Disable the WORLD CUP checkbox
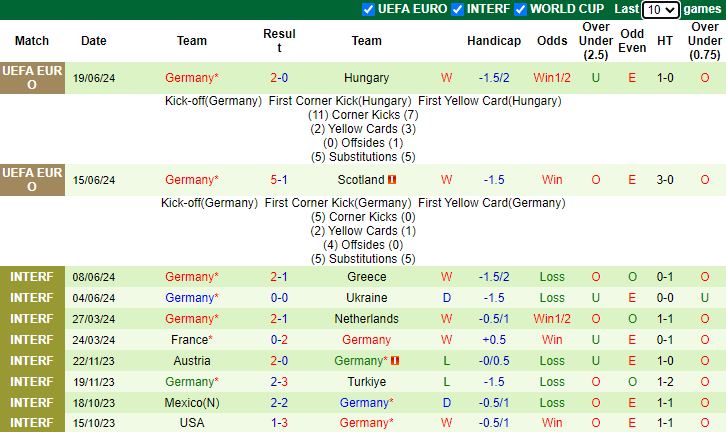This screenshot has height=432, width=726. 520,9
